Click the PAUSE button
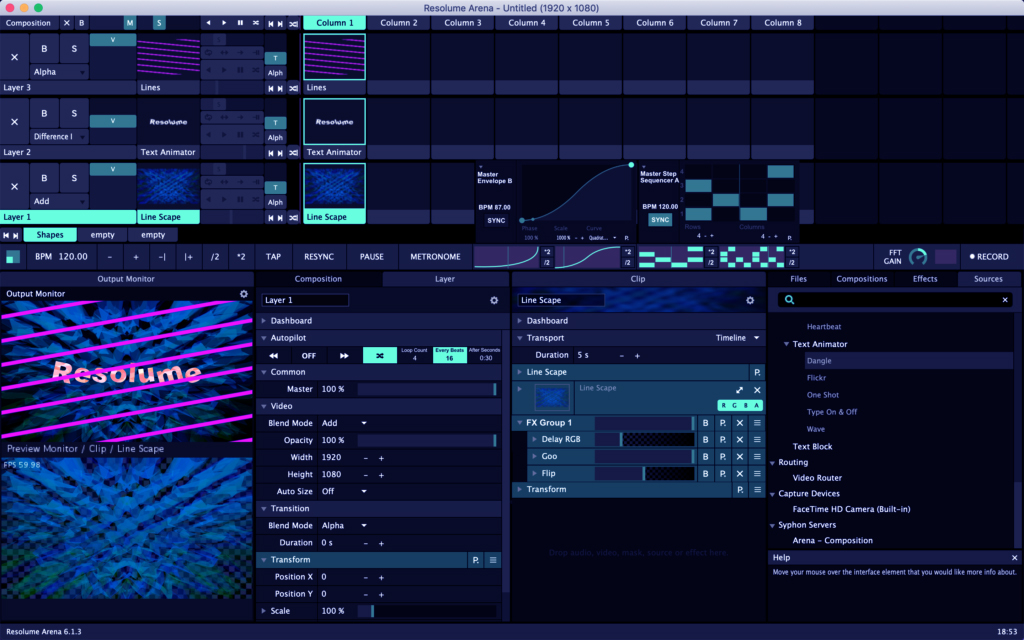This screenshot has width=1024, height=640. point(372,257)
